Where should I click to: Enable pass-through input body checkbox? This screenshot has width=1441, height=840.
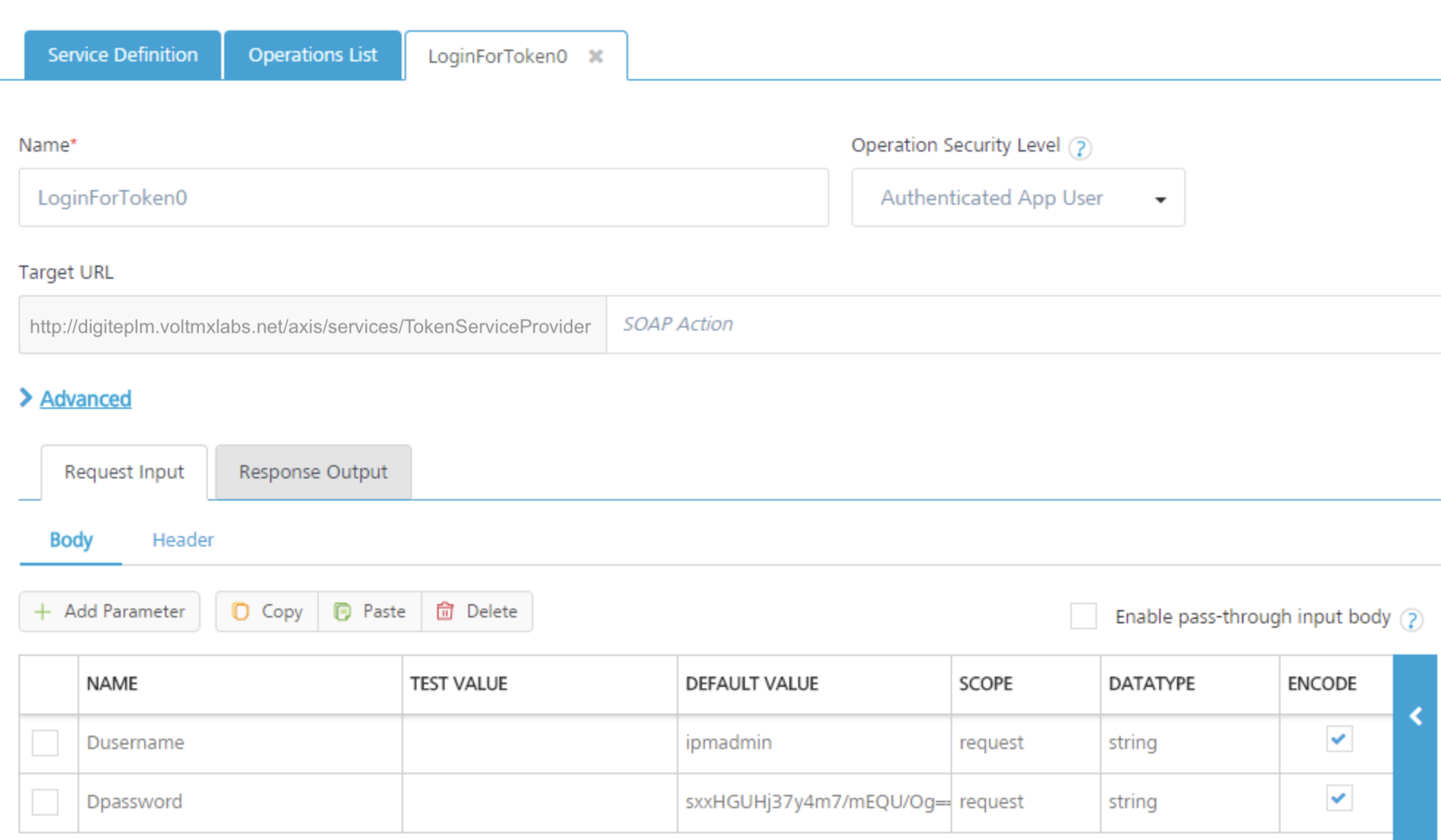tap(1083, 616)
